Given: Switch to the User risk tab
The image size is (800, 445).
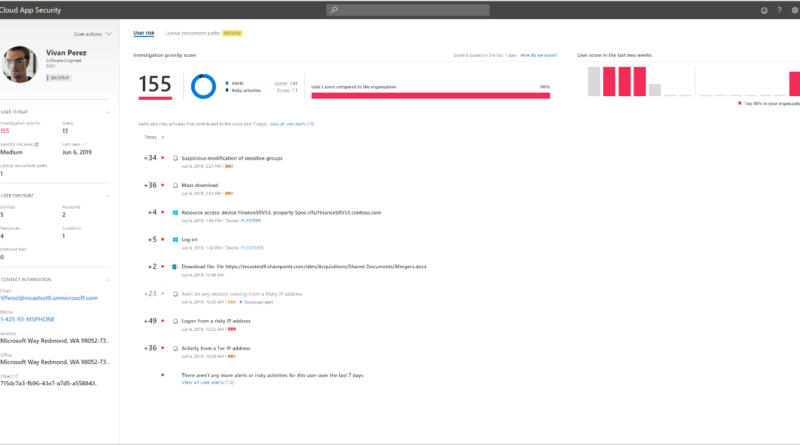Looking at the screenshot, I should click(144, 33).
